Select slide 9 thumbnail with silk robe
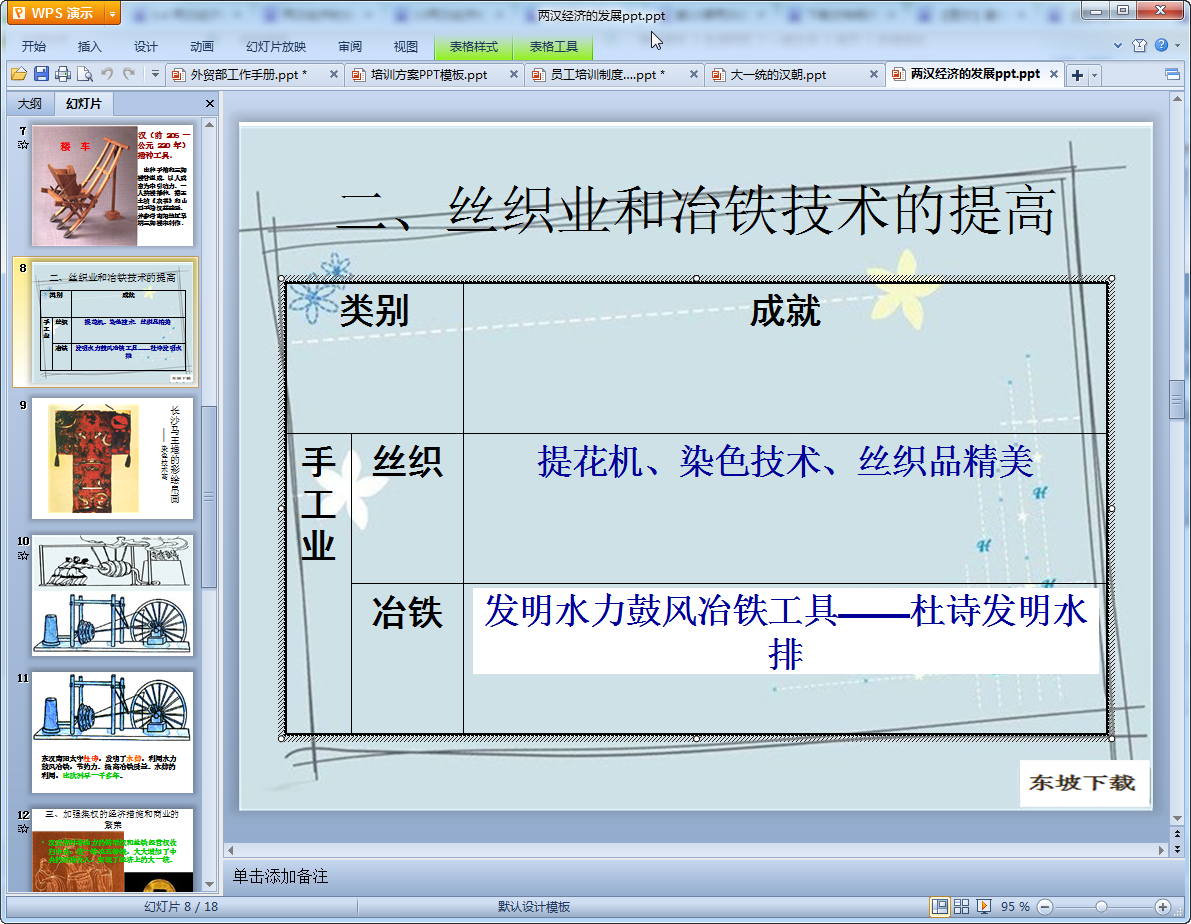Viewport: 1191px width, 924px height. (x=112, y=457)
